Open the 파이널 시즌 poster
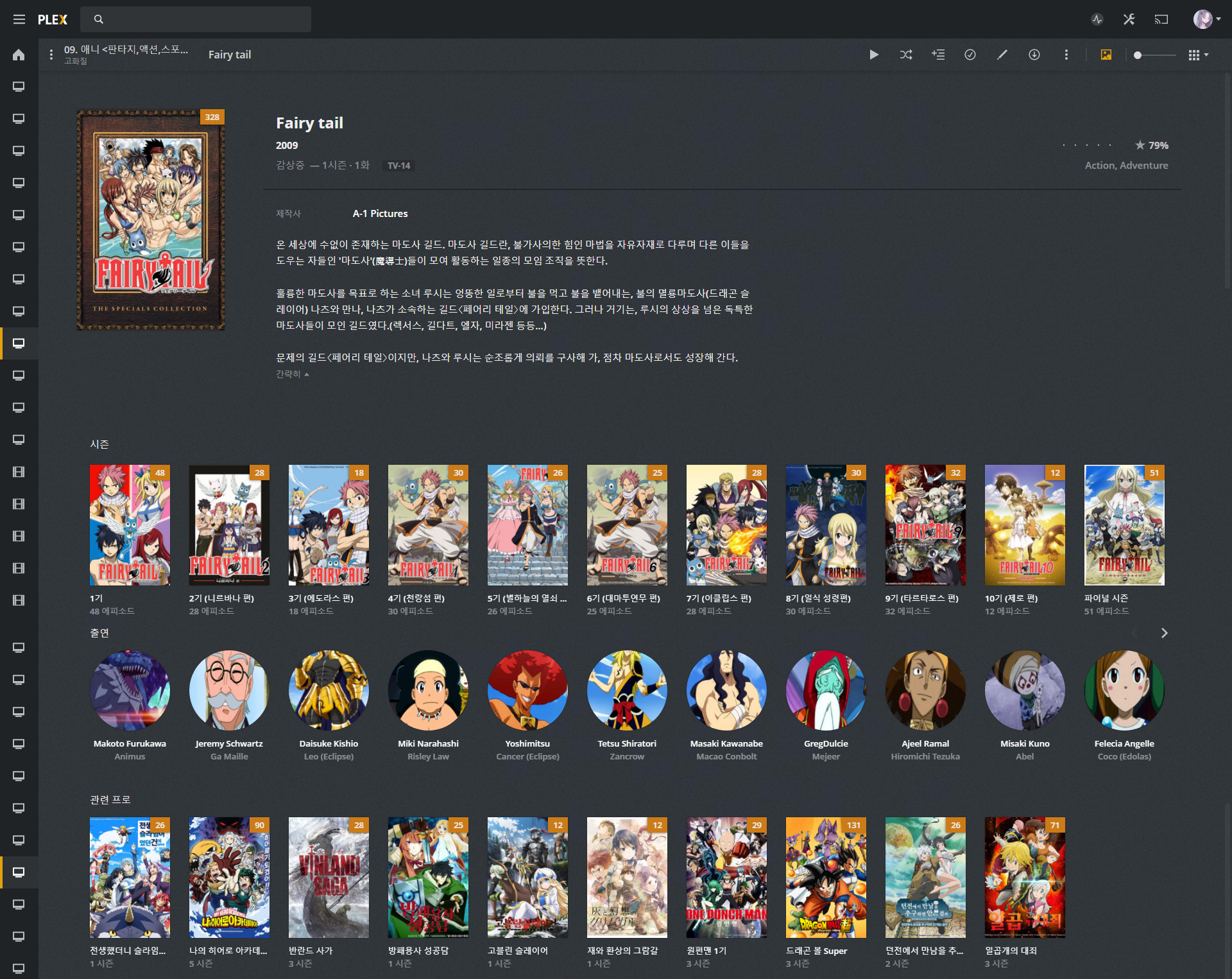1232x979 pixels. 1124,524
